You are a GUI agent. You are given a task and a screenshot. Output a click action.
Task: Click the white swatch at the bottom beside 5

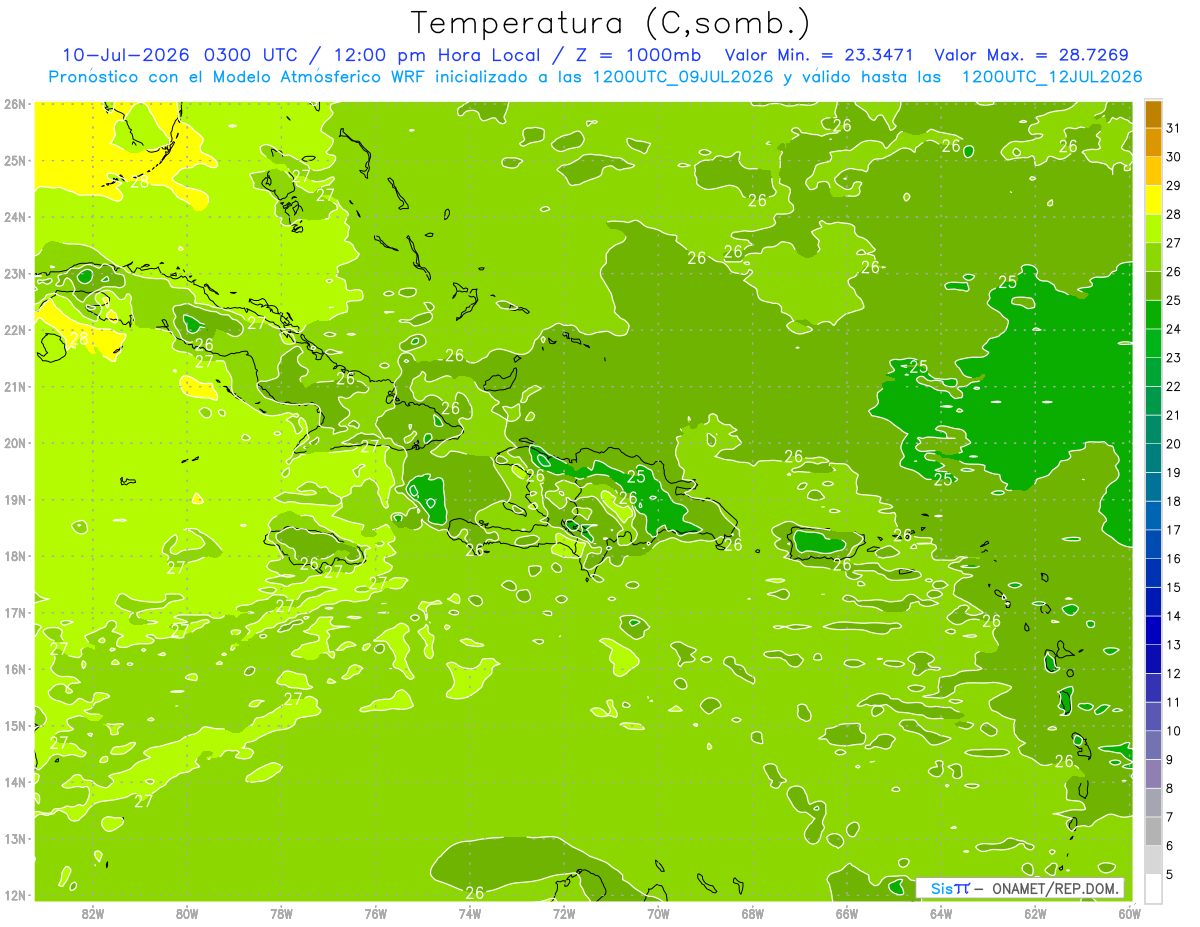click(1153, 888)
